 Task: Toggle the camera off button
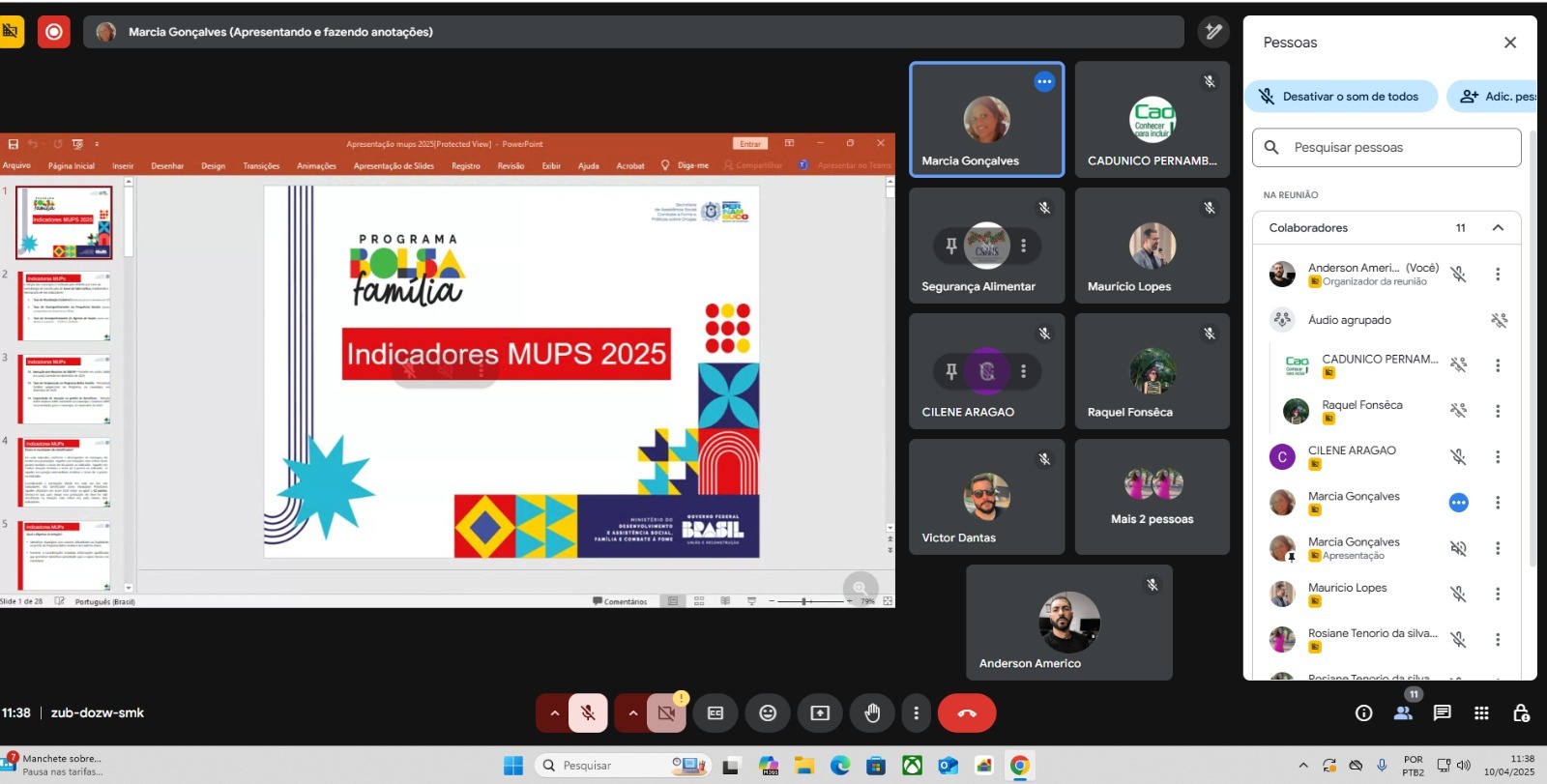666,713
